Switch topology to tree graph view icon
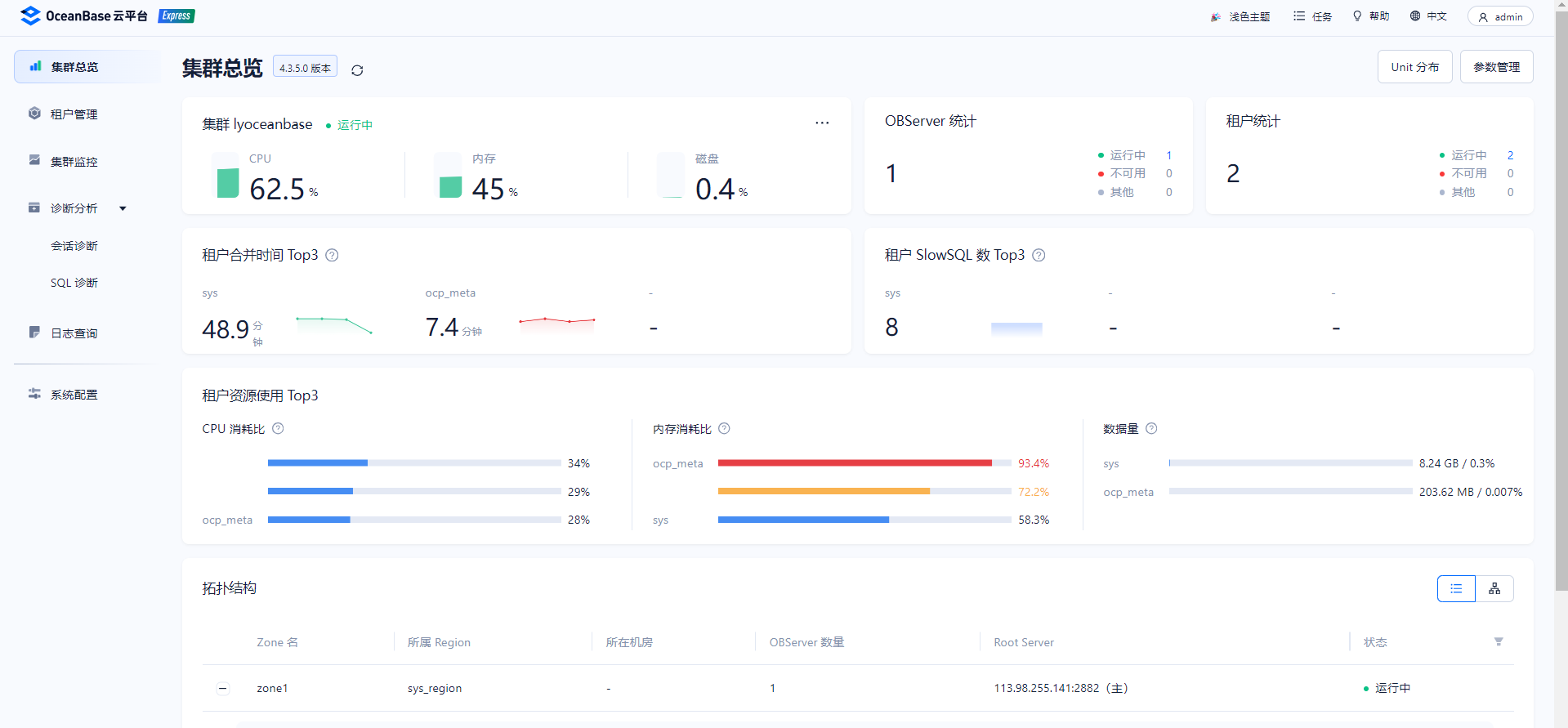This screenshot has height=728, width=1568. (1494, 588)
